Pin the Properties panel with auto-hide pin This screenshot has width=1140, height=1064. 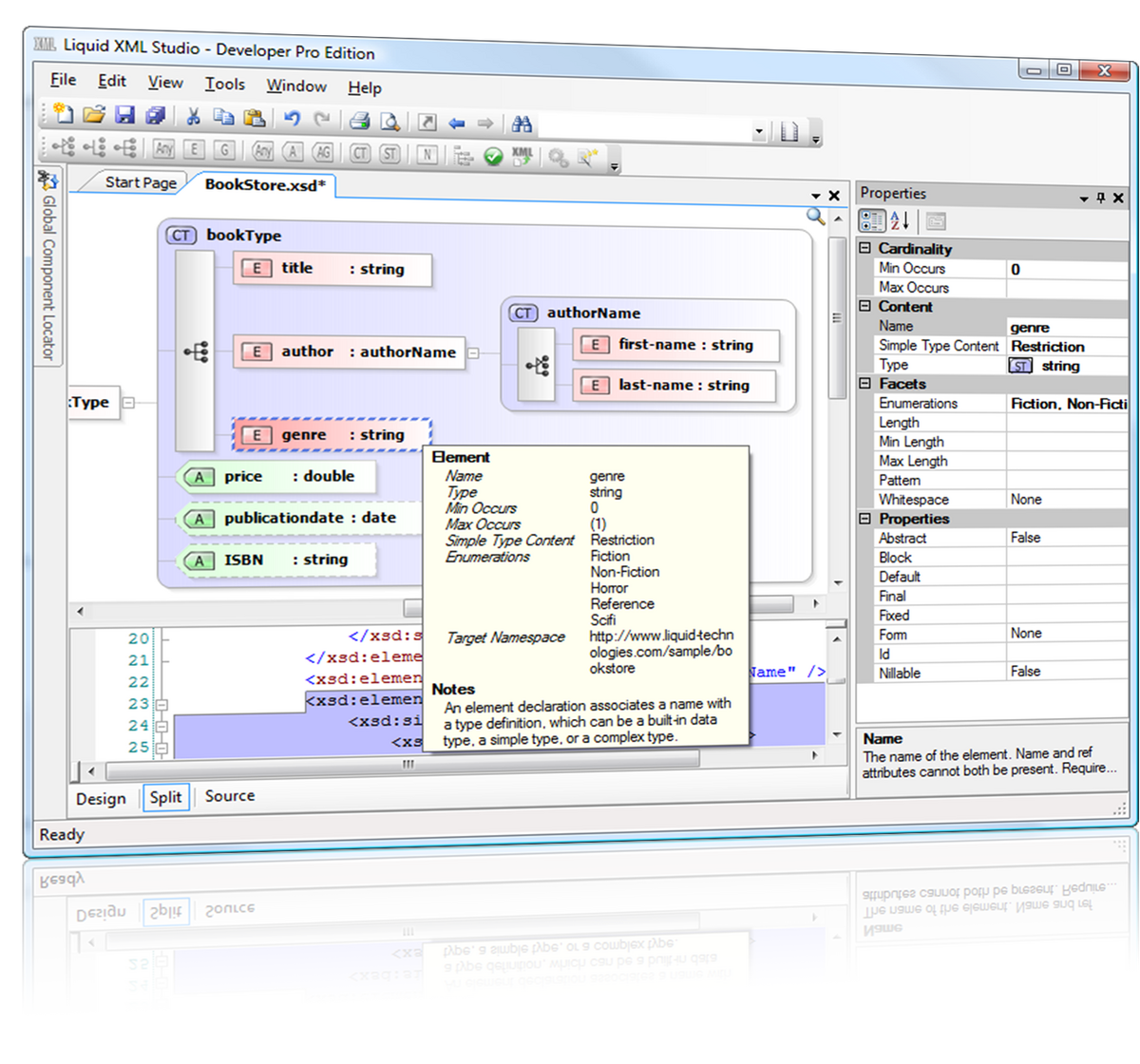click(1101, 198)
